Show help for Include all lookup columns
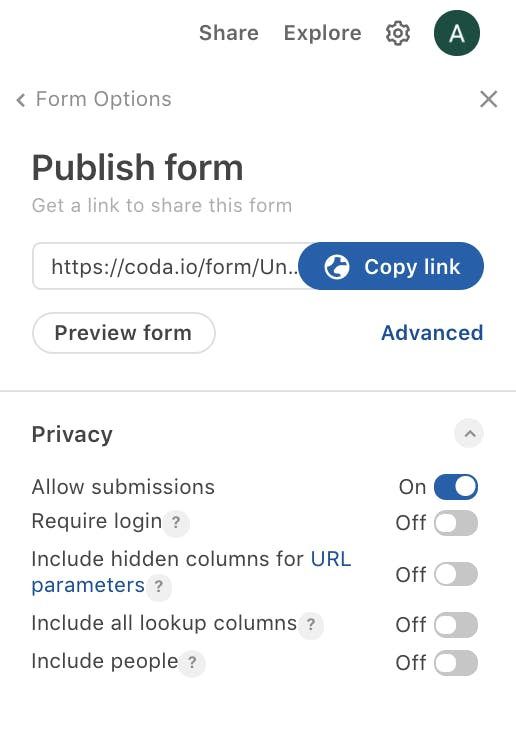Screen dimensions: 516x746 point(311,624)
